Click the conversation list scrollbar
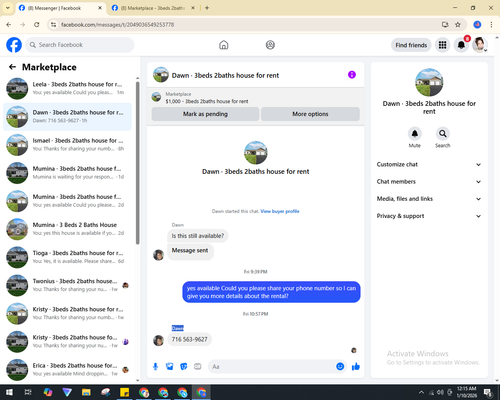500x400 pixels. click(137, 163)
